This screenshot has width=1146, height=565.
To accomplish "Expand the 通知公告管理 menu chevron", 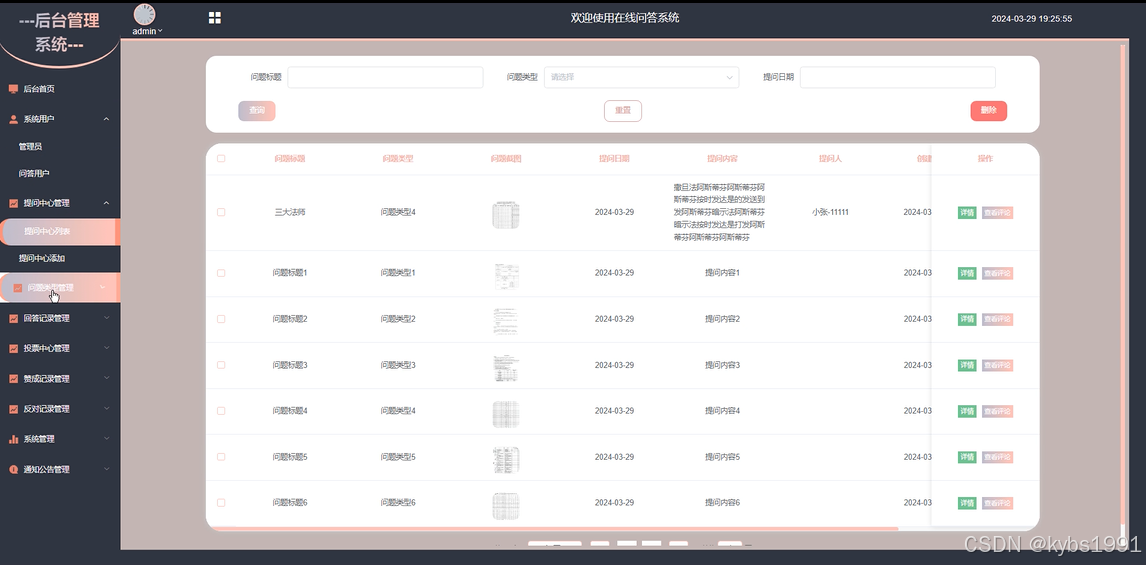I will (107, 469).
